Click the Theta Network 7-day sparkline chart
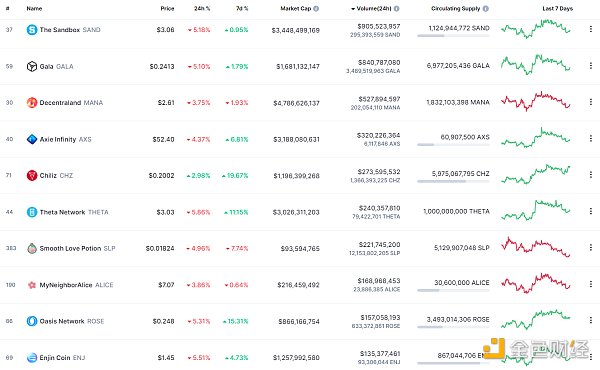Screen dimensions: 600x370 [536, 211]
